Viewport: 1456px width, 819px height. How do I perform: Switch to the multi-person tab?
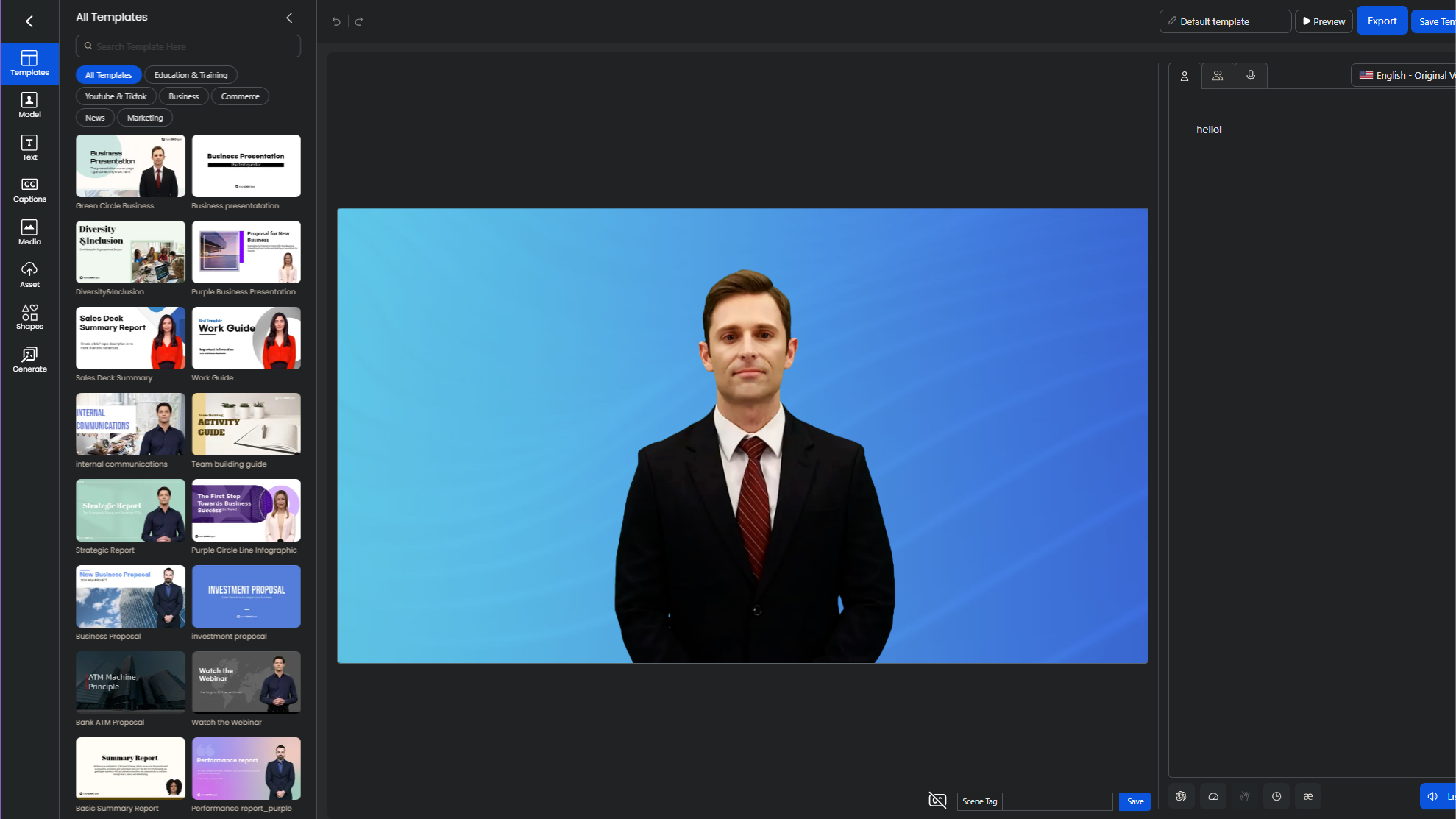coord(1218,75)
